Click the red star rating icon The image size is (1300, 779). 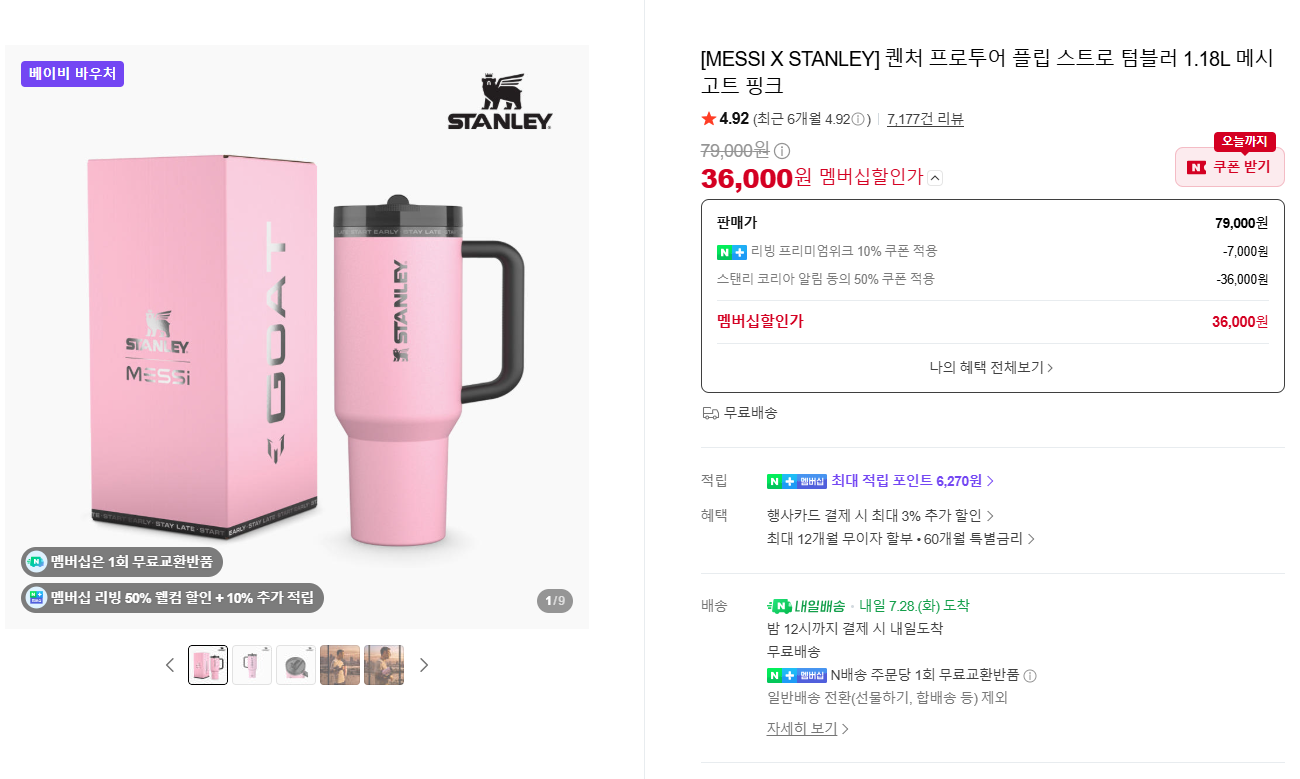(709, 119)
